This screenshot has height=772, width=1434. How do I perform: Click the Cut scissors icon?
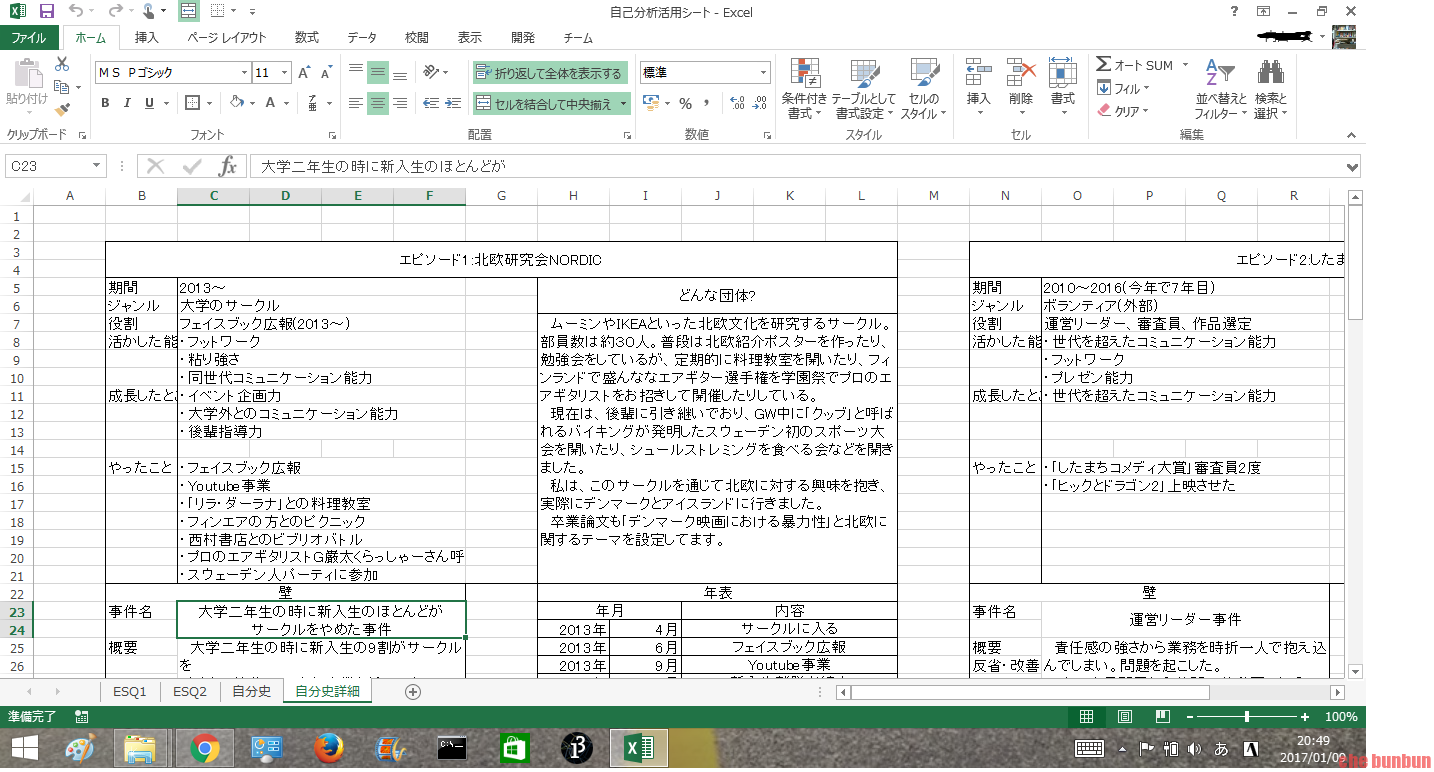pos(62,65)
